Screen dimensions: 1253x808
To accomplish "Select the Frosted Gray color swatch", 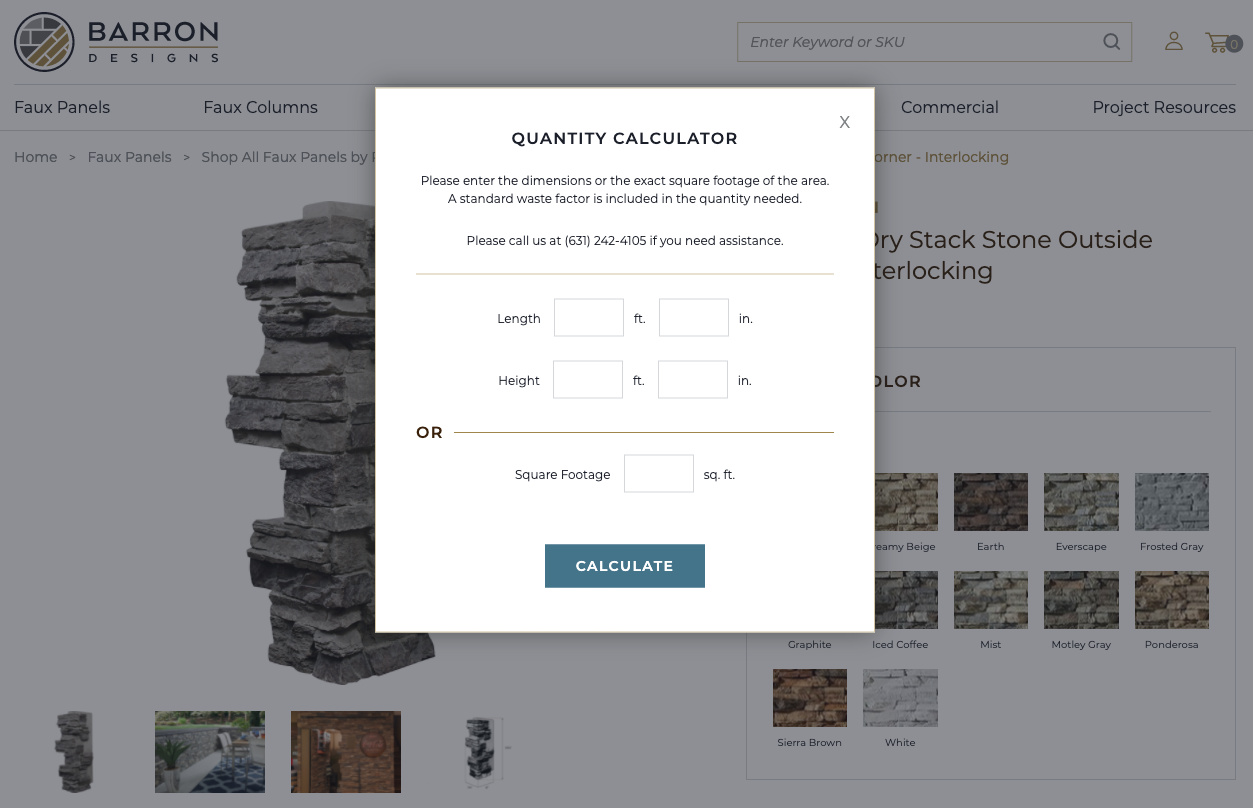I will pyautogui.click(x=1172, y=502).
